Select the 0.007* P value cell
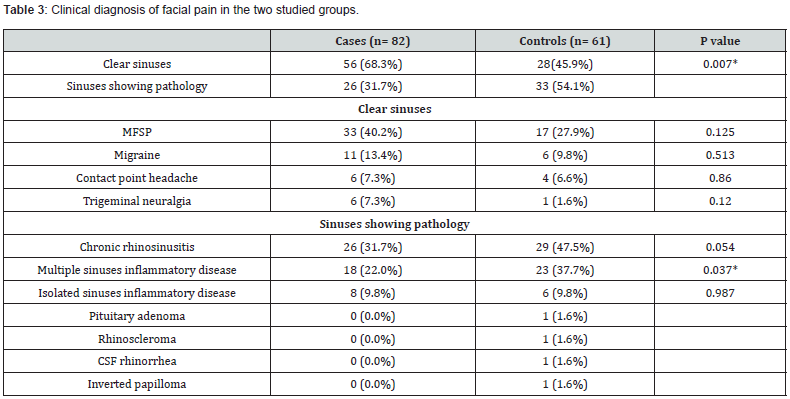This screenshot has width=790, height=399. tap(720, 64)
